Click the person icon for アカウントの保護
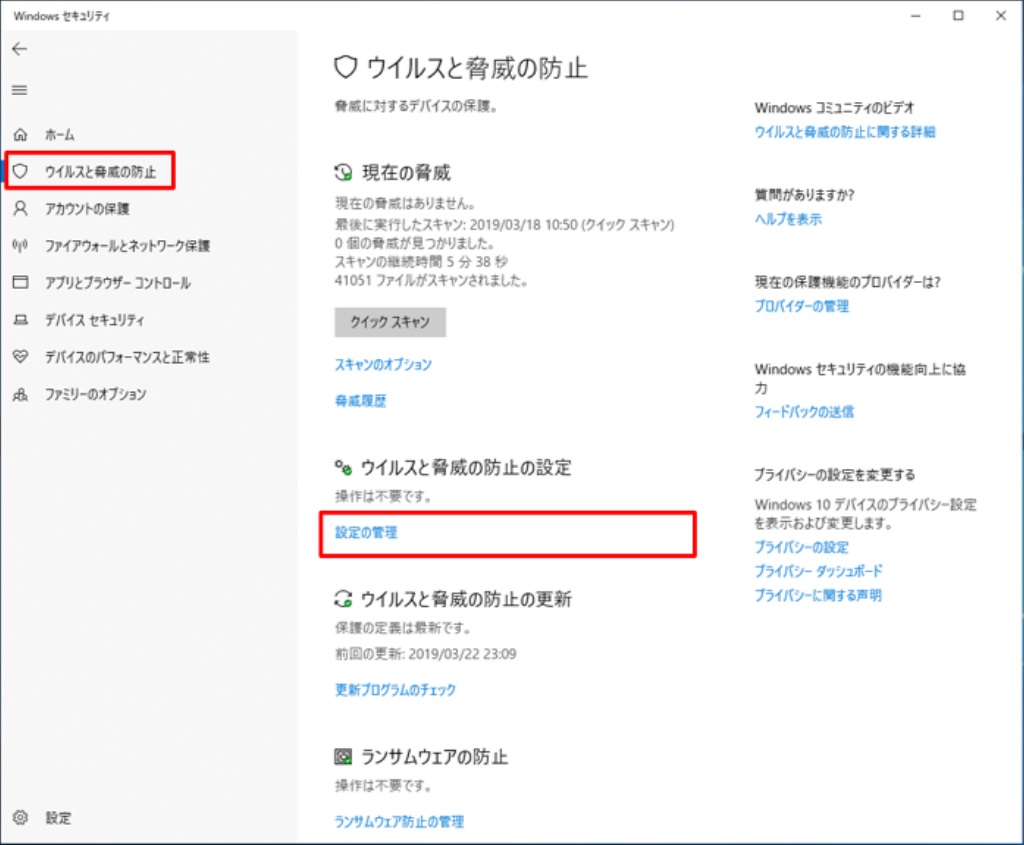 (x=20, y=208)
